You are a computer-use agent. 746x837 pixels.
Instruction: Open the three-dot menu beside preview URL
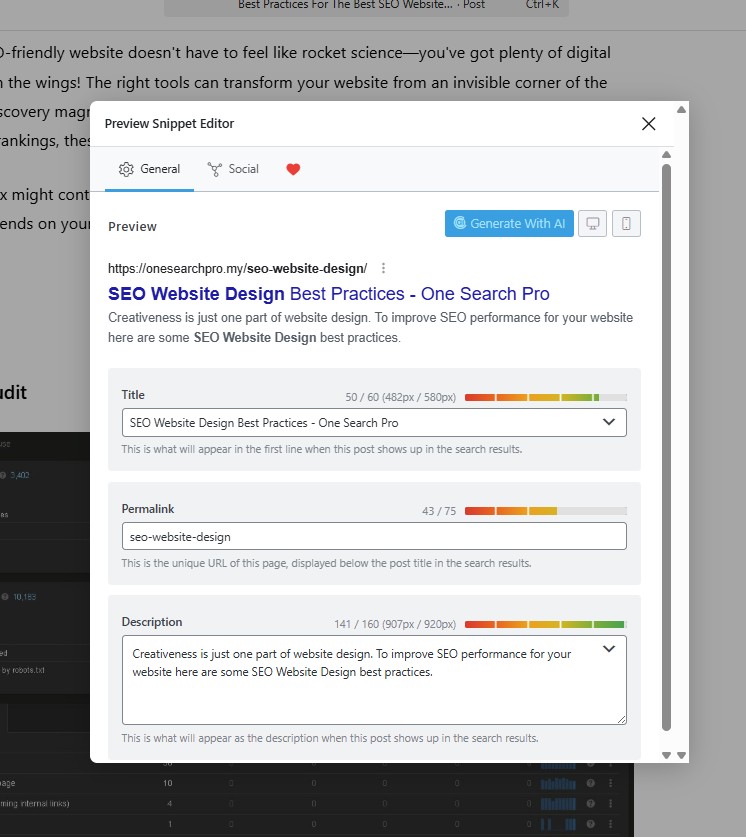[383, 268]
